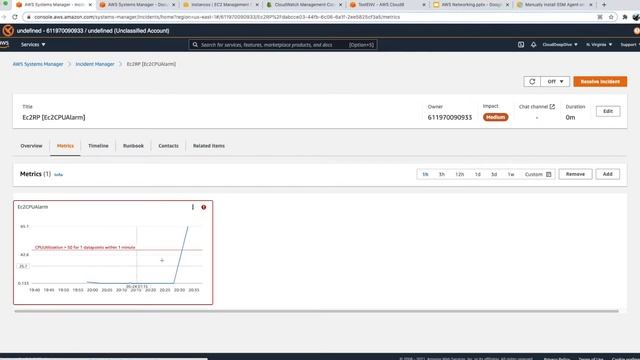640x360 pixels.
Task: Select the 1w time range
Action: (x=511, y=174)
